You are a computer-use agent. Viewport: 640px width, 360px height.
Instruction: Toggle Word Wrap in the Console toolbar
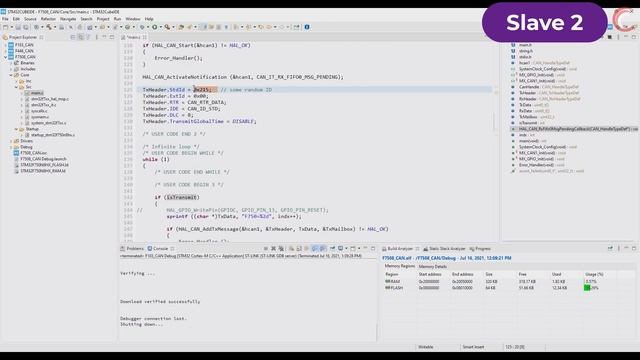pos(307,249)
